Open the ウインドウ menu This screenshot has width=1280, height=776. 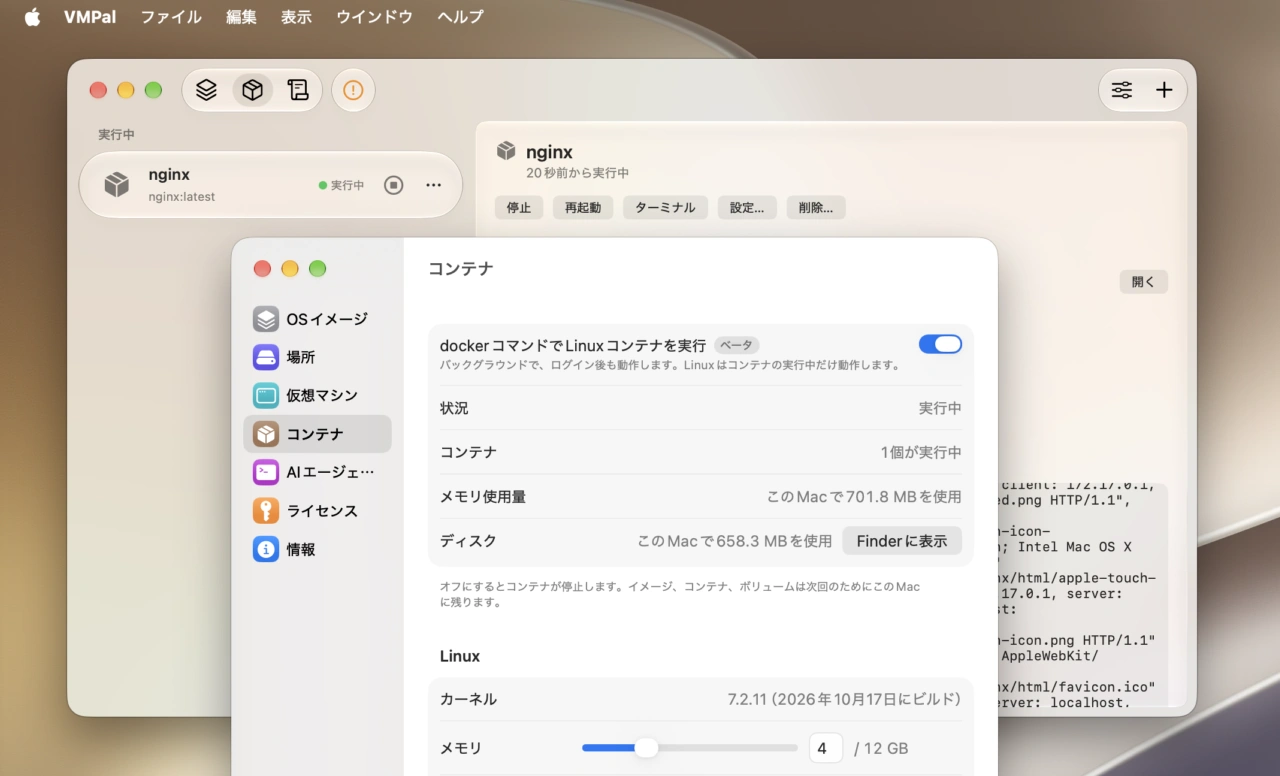(374, 17)
